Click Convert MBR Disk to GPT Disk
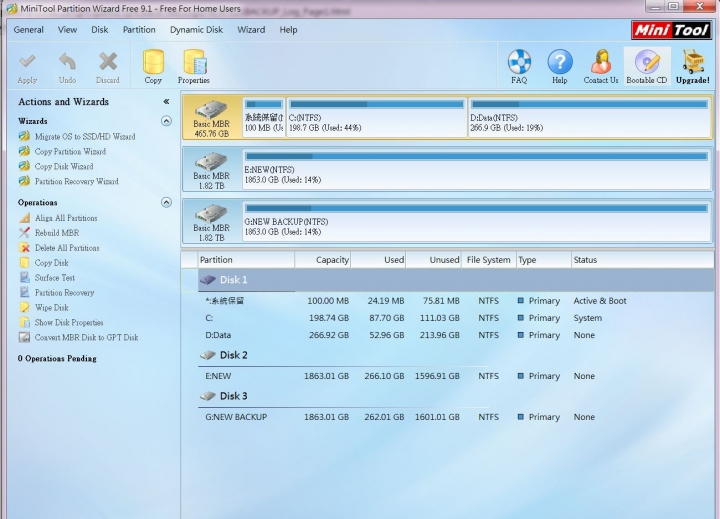This screenshot has width=720, height=519. tap(86, 338)
